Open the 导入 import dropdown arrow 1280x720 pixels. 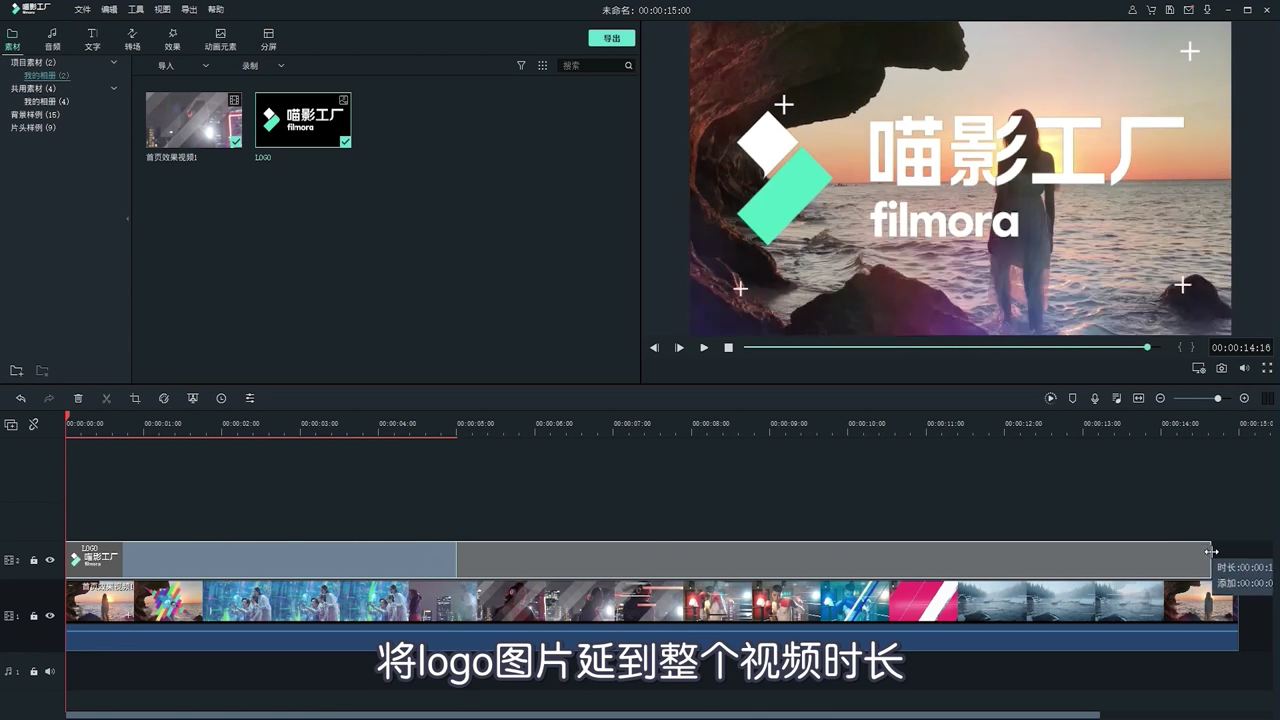click(206, 65)
